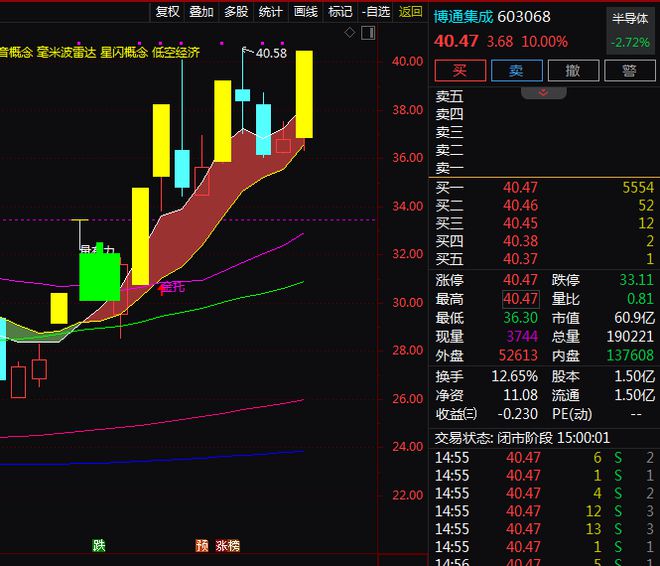This screenshot has height=566, width=660.
Task: Activate the 画线 drawing tool
Action: [306, 12]
